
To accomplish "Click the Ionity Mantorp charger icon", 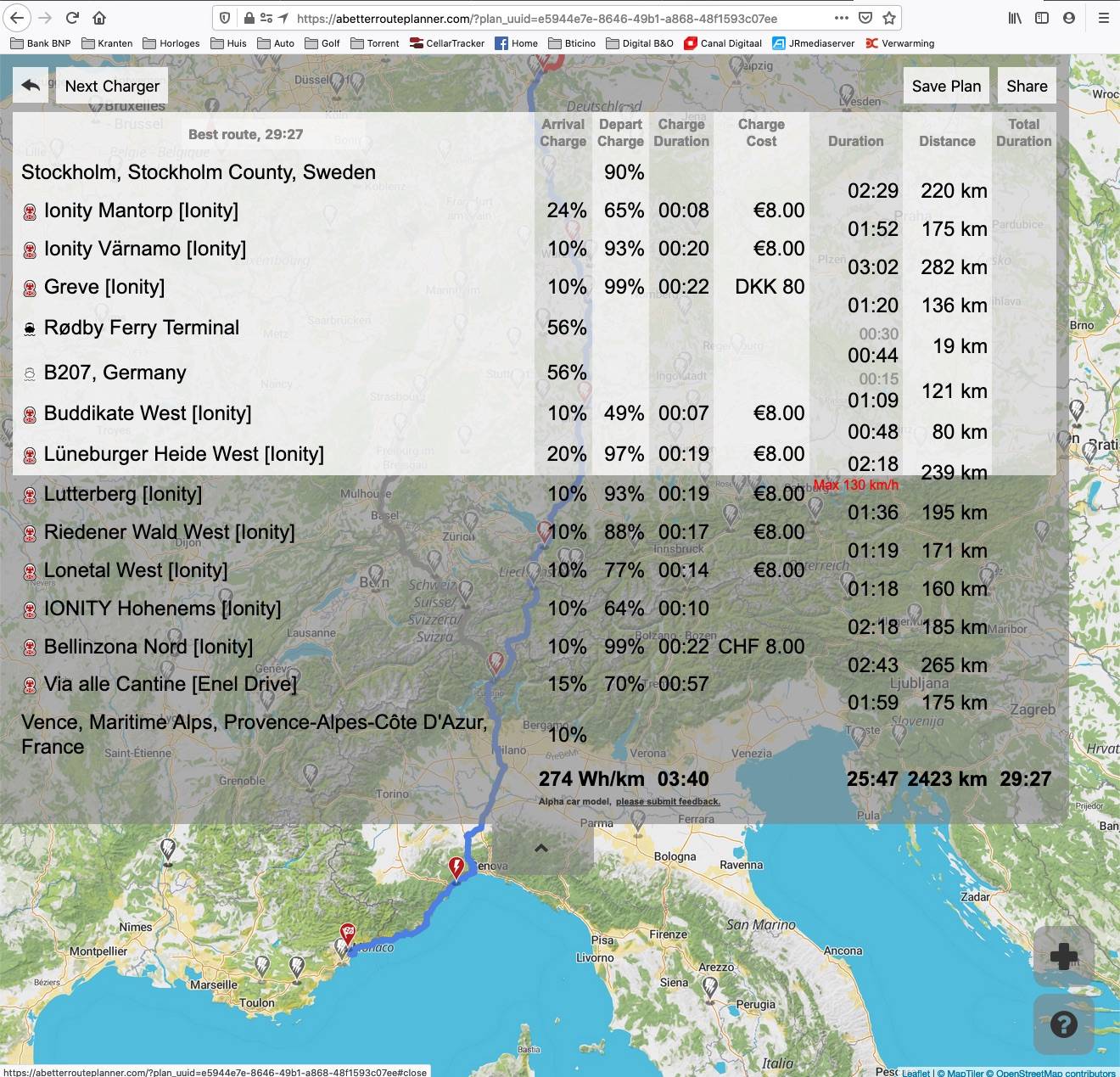I will tap(30, 212).
